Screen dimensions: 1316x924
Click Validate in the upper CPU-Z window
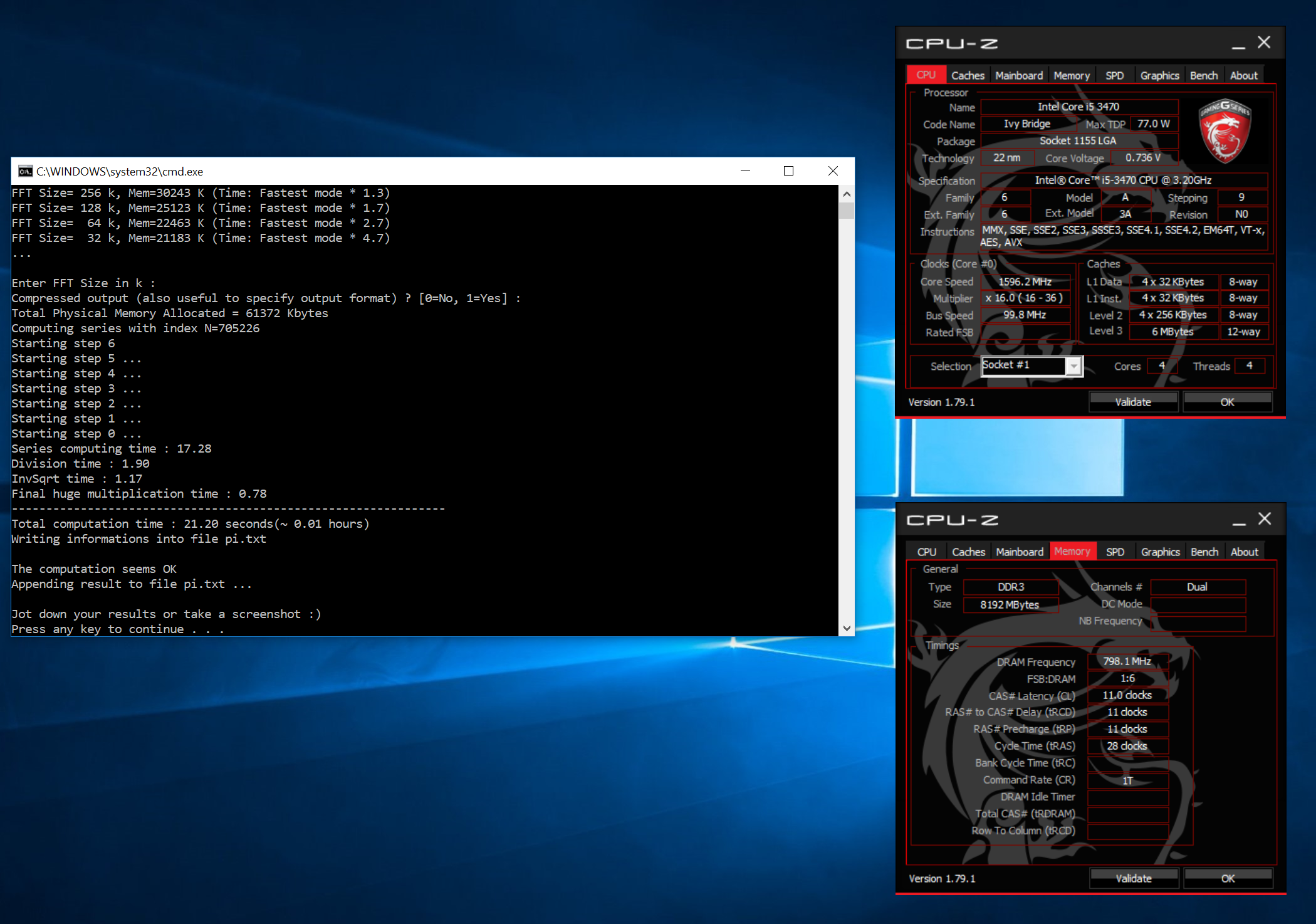[1133, 402]
